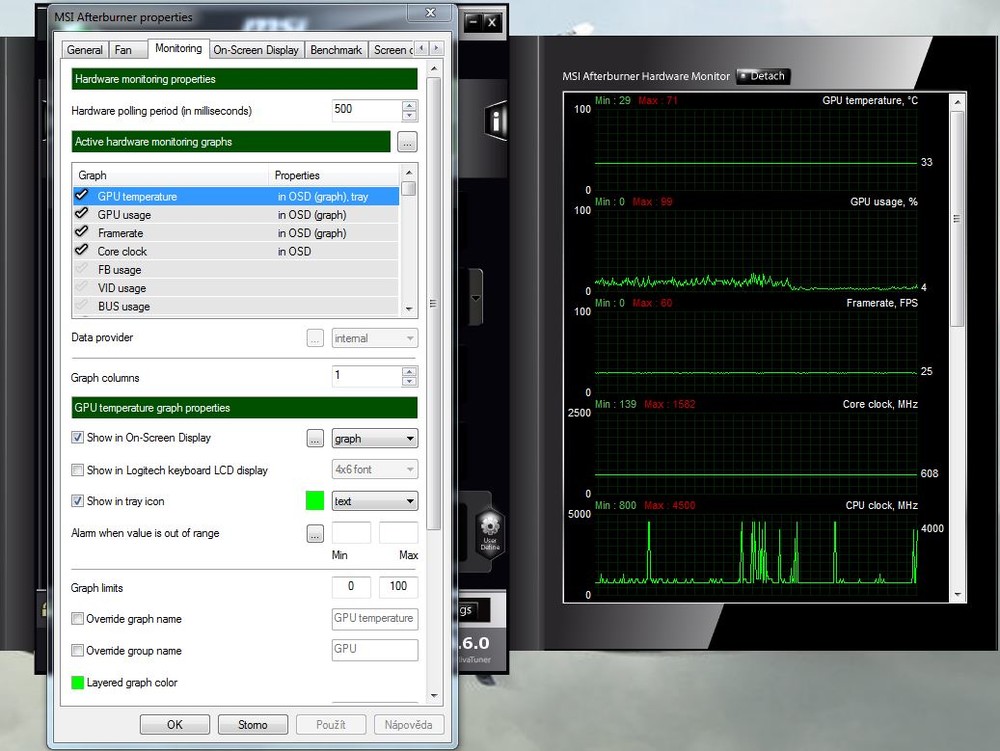Open the tray icon 'text' dropdown
Image resolution: width=1000 pixels, height=751 pixels.
374,501
